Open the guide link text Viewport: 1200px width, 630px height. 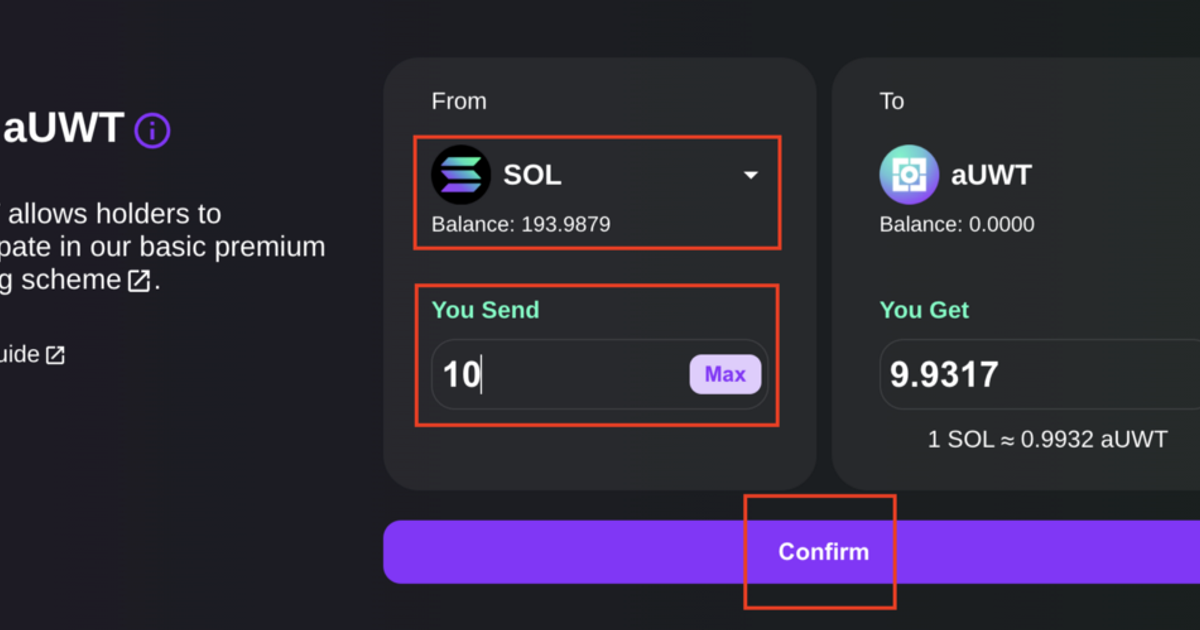click(19, 355)
